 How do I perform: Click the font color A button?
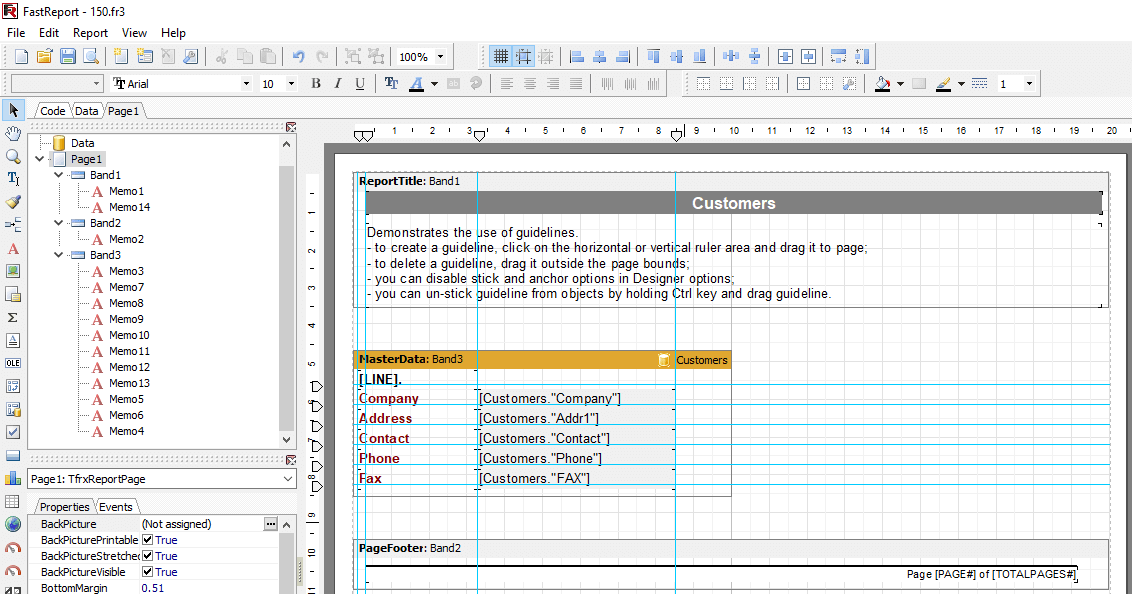(416, 84)
